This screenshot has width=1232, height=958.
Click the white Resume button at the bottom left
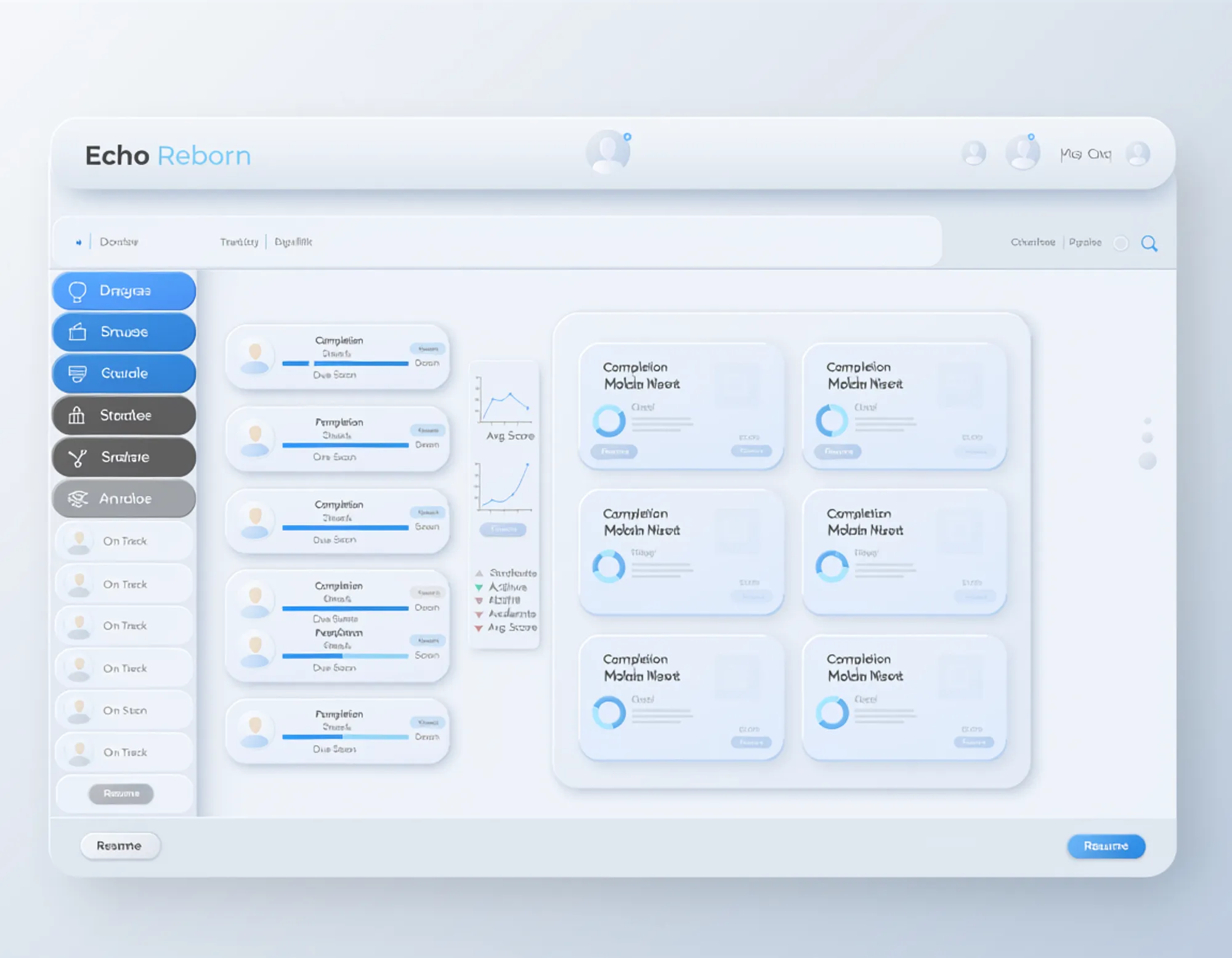coord(120,846)
